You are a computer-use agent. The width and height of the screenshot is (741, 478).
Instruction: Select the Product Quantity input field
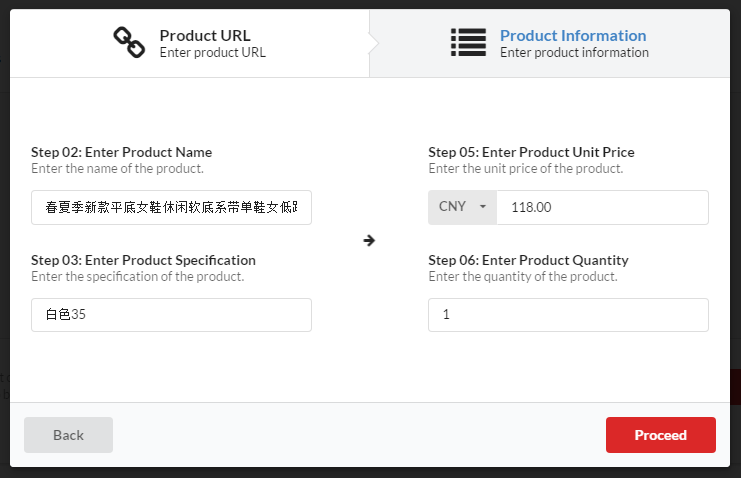pyautogui.click(x=569, y=315)
